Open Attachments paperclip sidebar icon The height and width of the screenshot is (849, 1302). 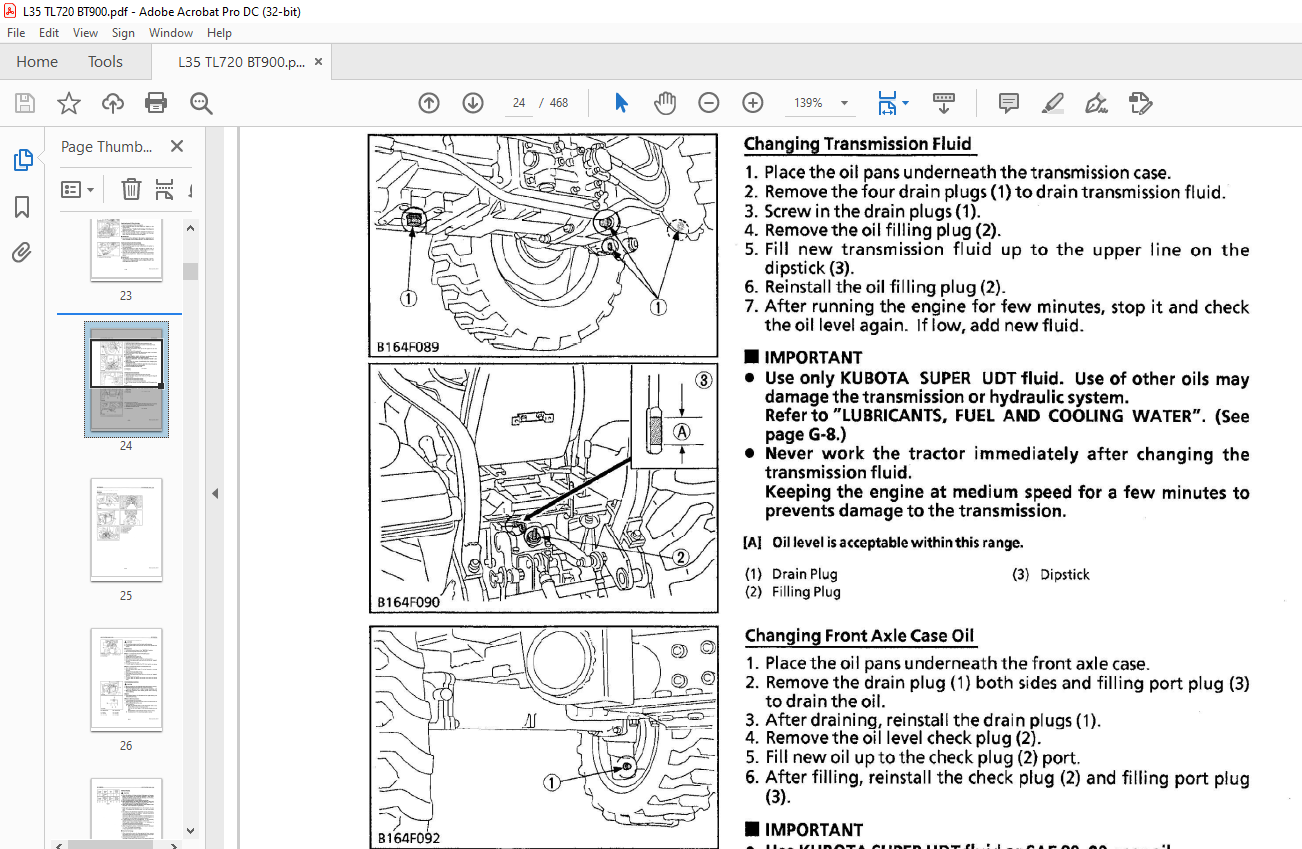(x=22, y=252)
